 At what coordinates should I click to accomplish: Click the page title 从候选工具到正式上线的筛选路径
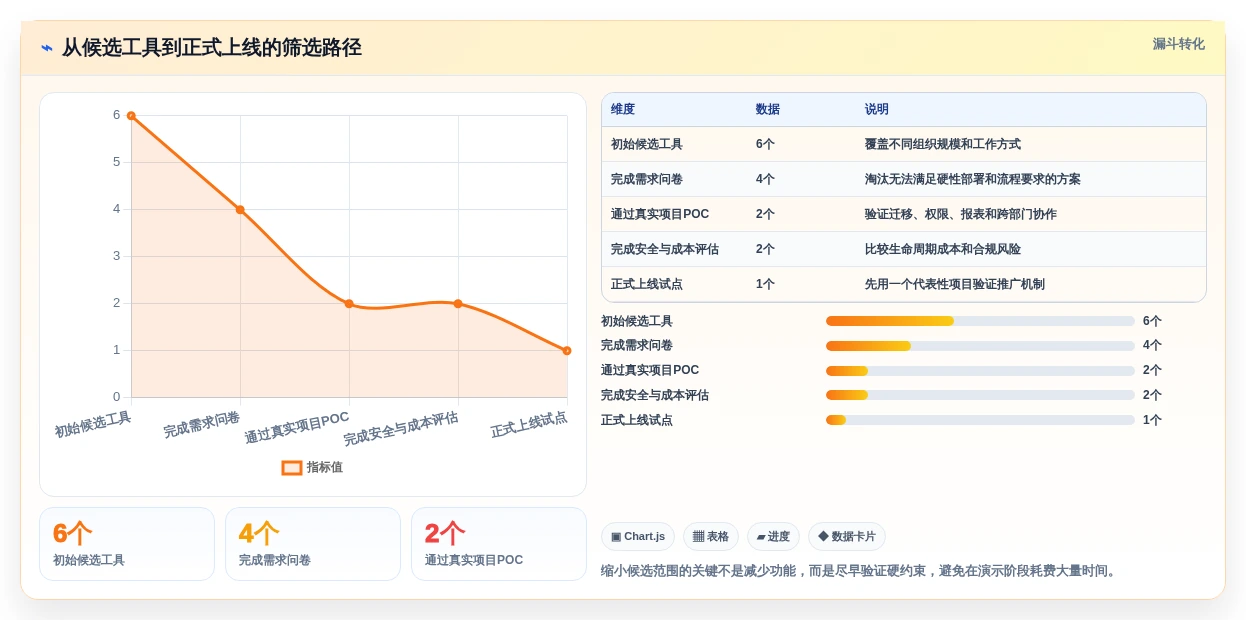pyautogui.click(x=212, y=48)
